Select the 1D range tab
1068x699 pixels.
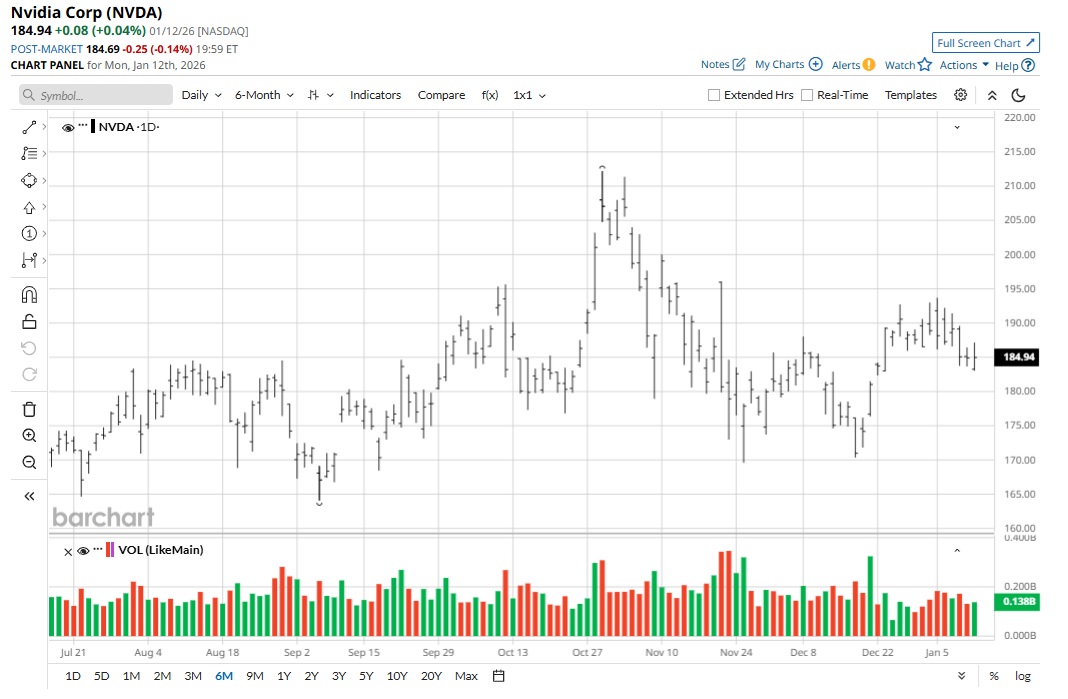73,677
